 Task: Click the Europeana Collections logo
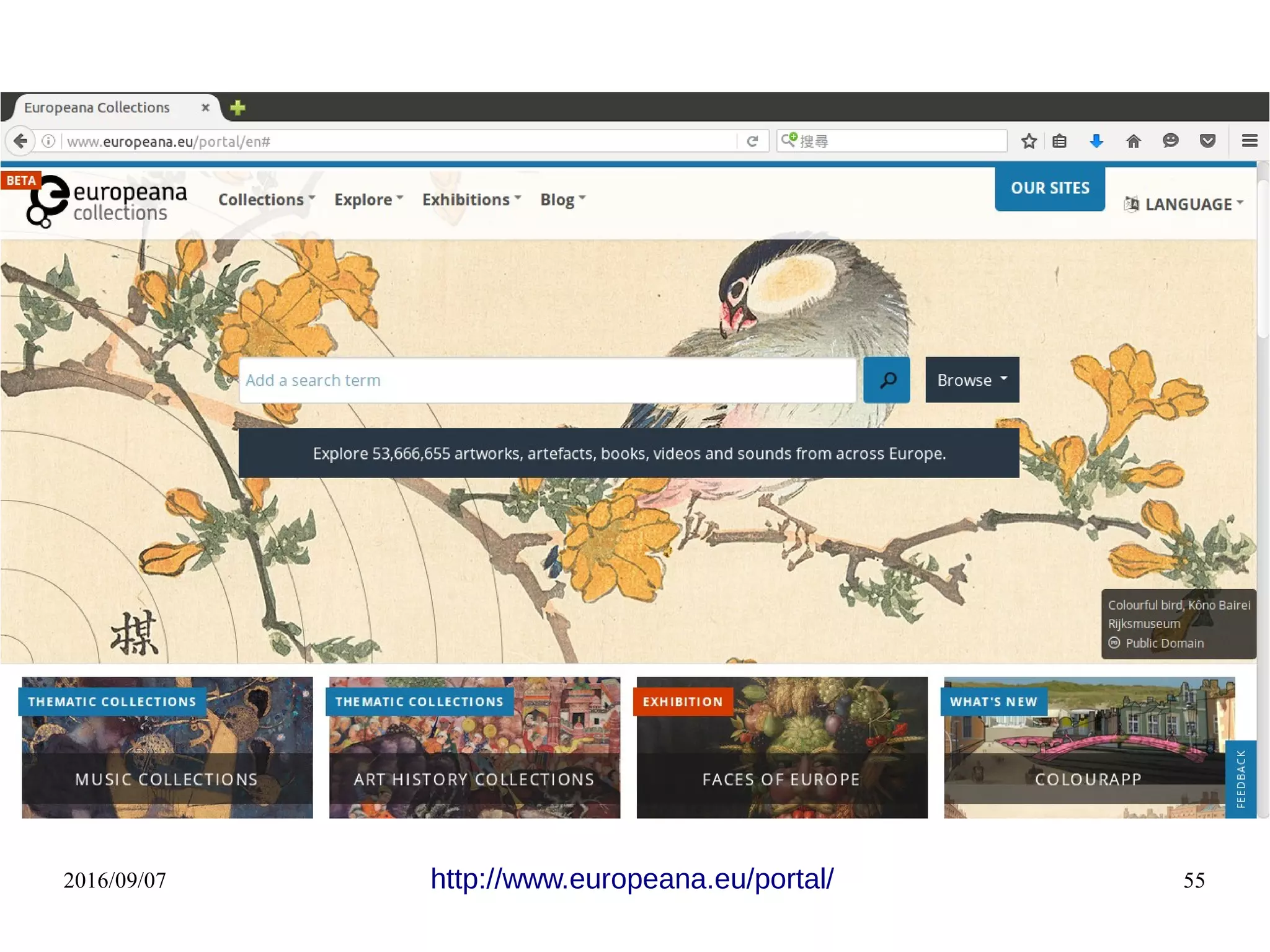click(x=106, y=202)
